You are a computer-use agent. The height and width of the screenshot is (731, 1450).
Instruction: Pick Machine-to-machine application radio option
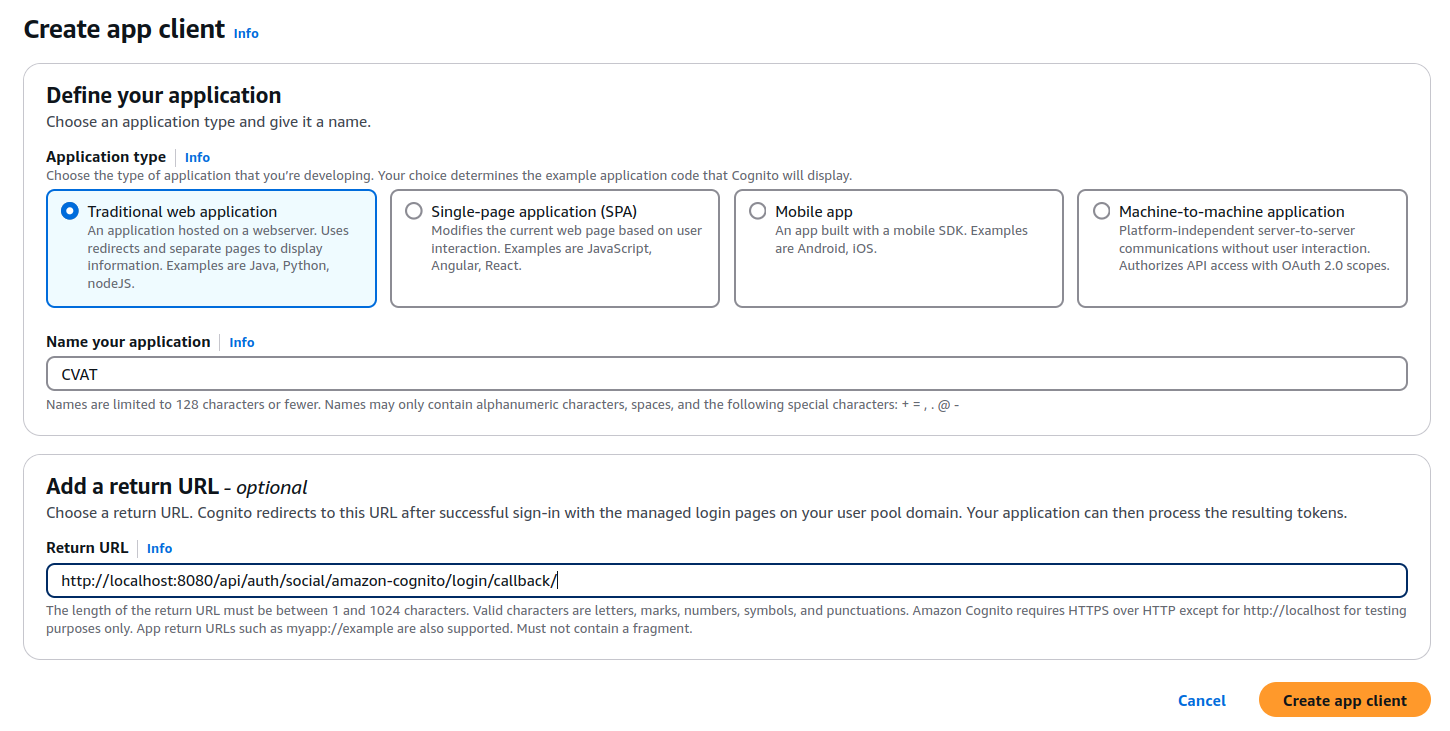[1101, 211]
